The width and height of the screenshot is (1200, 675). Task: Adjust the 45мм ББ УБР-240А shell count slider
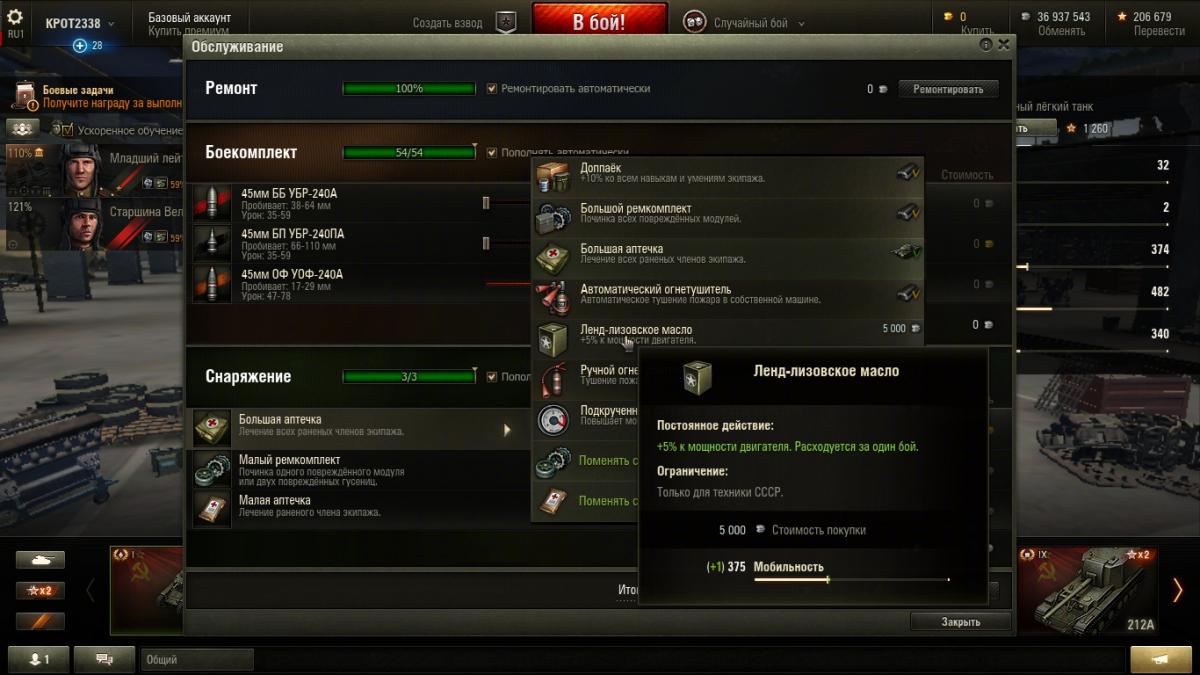click(x=486, y=202)
